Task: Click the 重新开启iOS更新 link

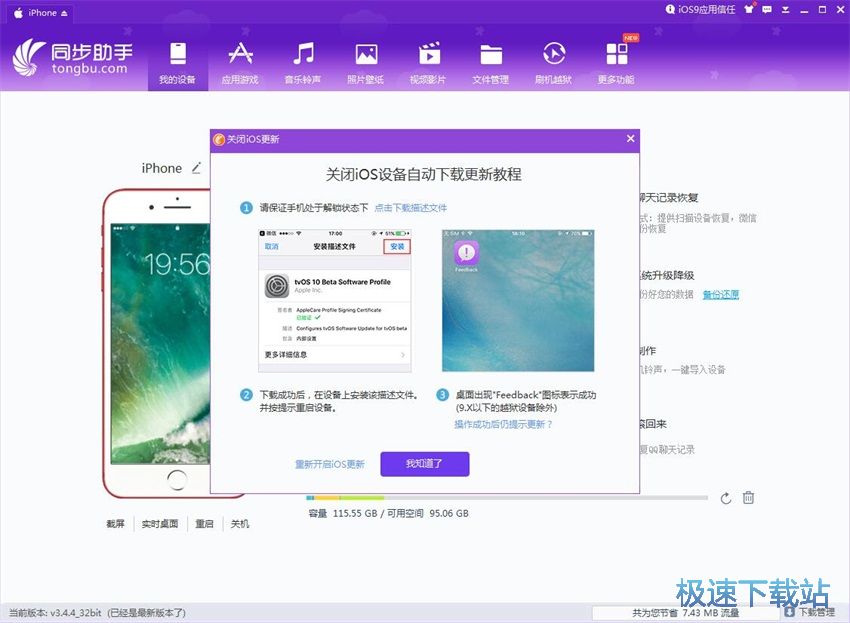Action: click(330, 464)
